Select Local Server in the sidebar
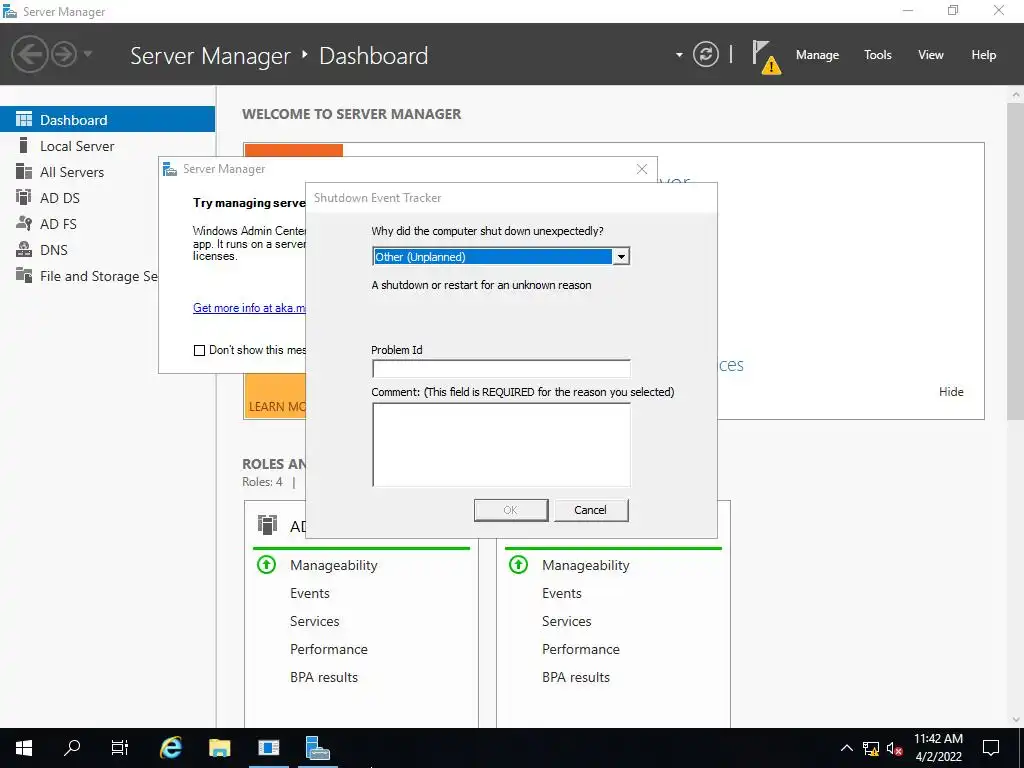Image resolution: width=1024 pixels, height=768 pixels. [107, 146]
